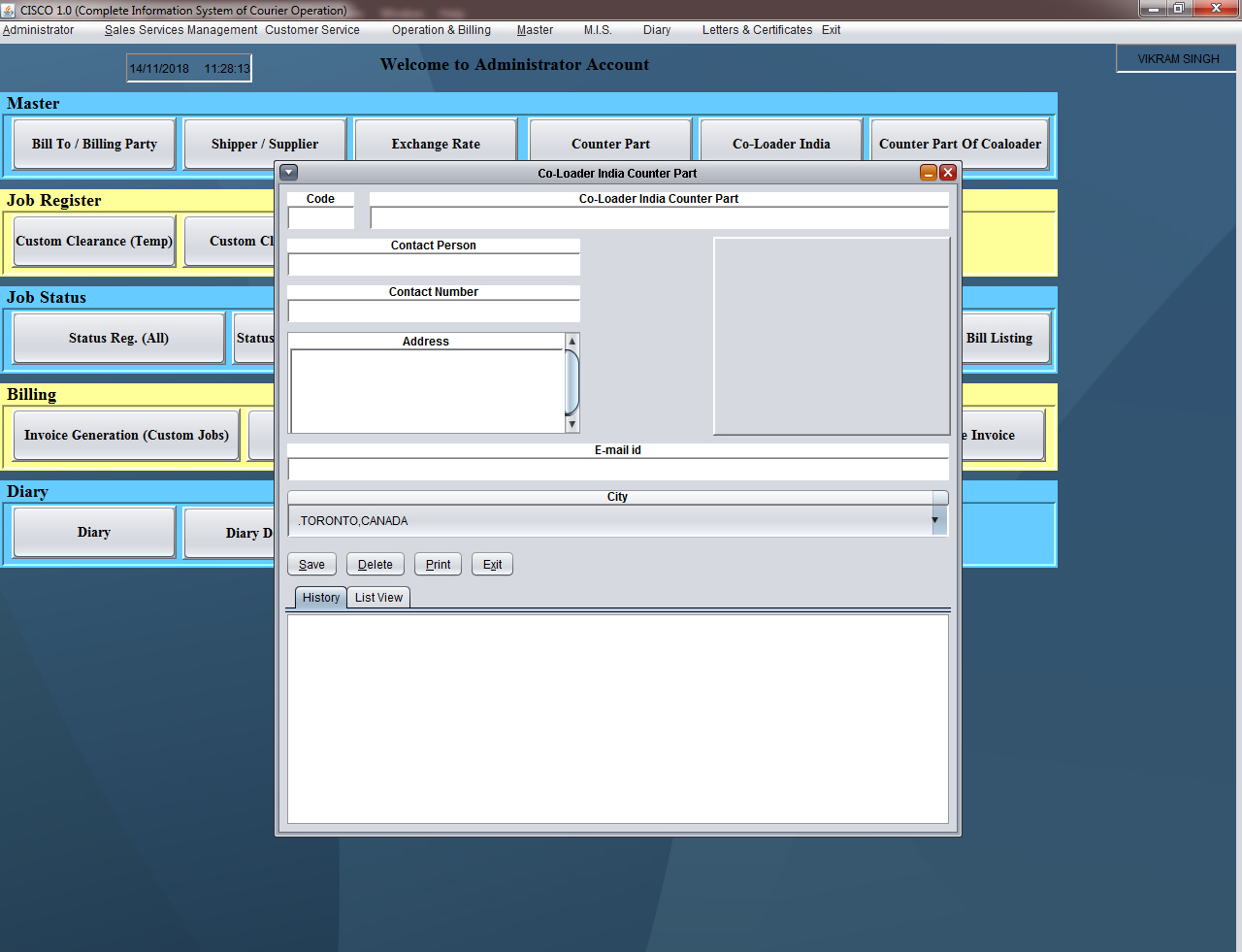Open Bill To / Billing Party master

[94, 144]
